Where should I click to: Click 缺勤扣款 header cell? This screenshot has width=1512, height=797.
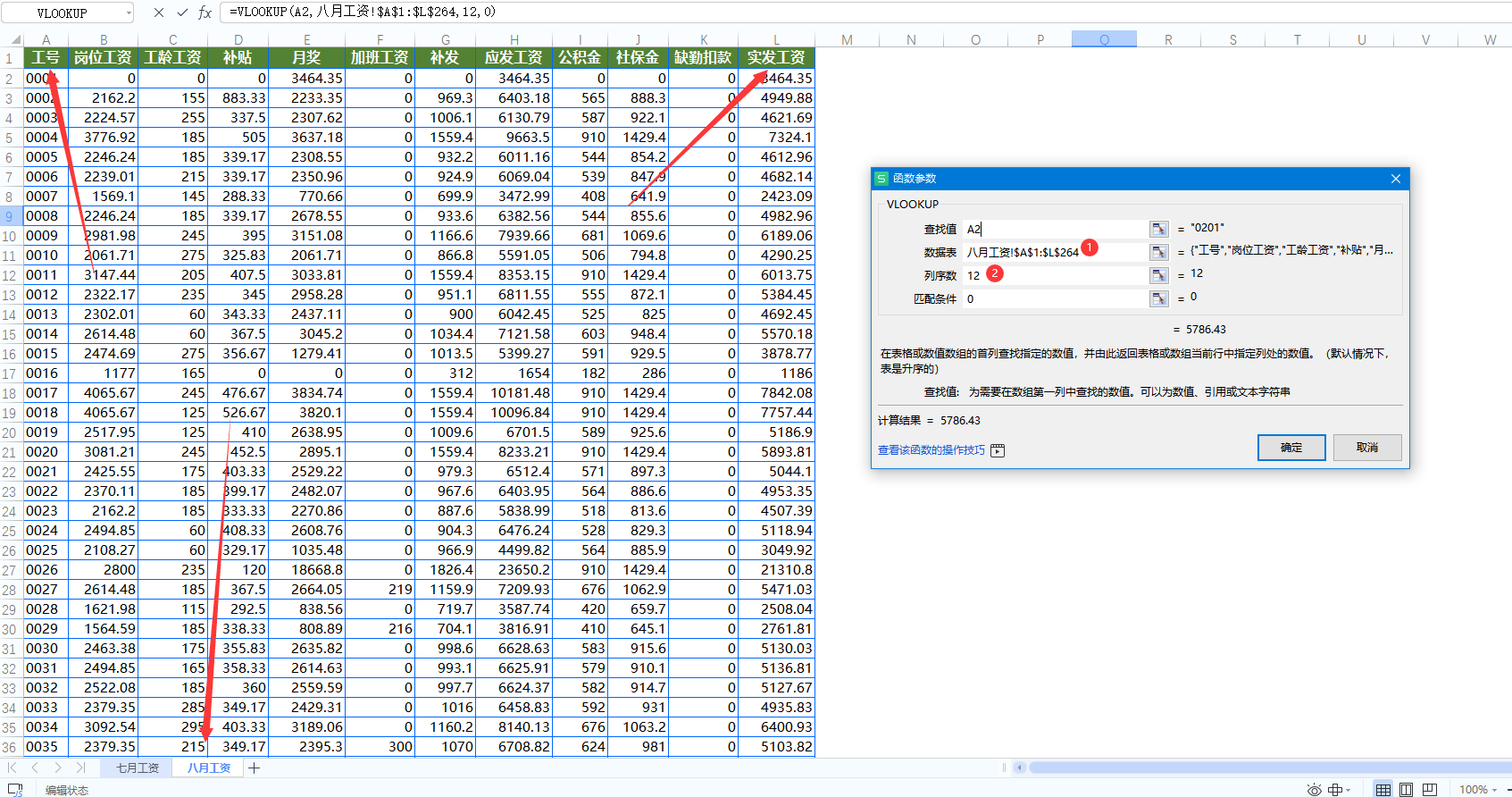[x=703, y=57]
